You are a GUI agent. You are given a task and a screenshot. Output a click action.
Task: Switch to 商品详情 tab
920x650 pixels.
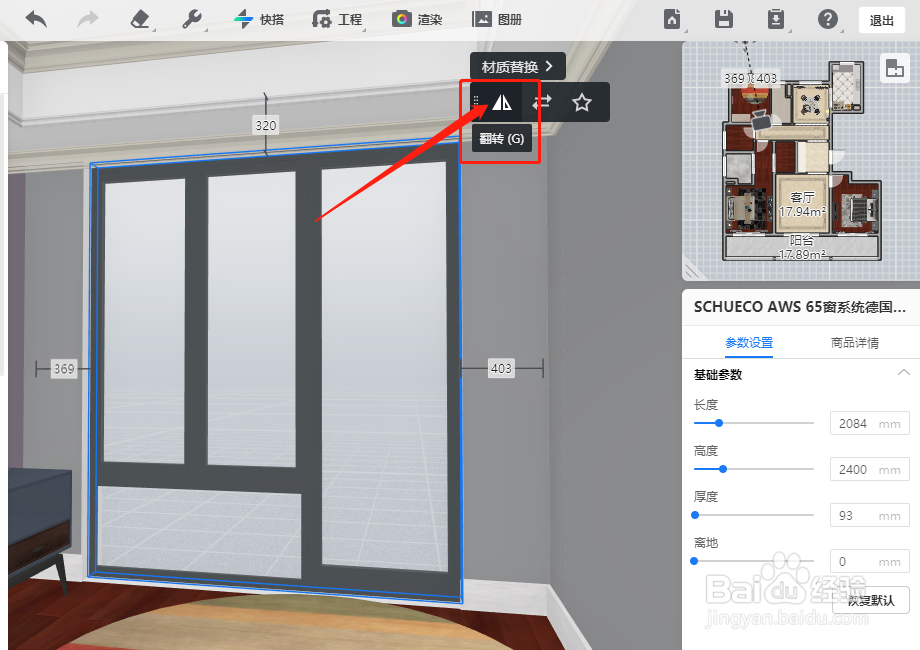pyautogui.click(x=854, y=343)
